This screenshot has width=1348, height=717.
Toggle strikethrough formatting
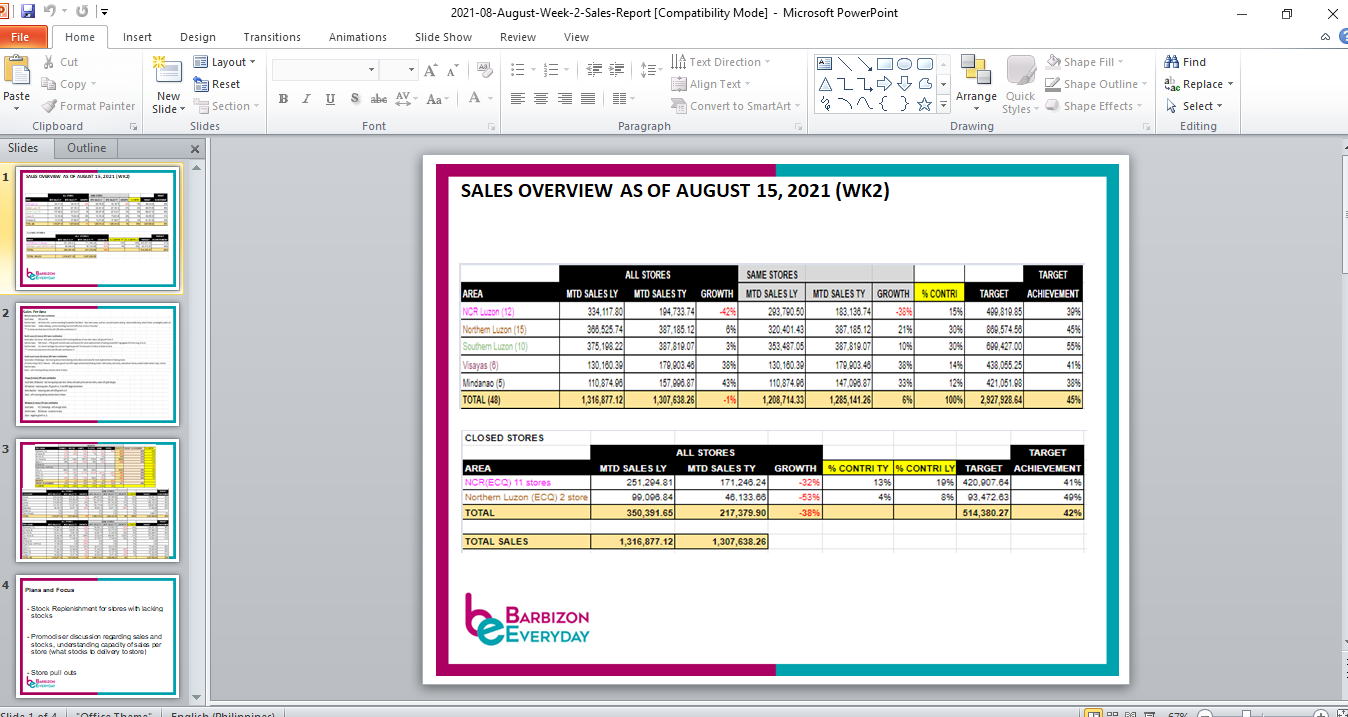[x=379, y=99]
